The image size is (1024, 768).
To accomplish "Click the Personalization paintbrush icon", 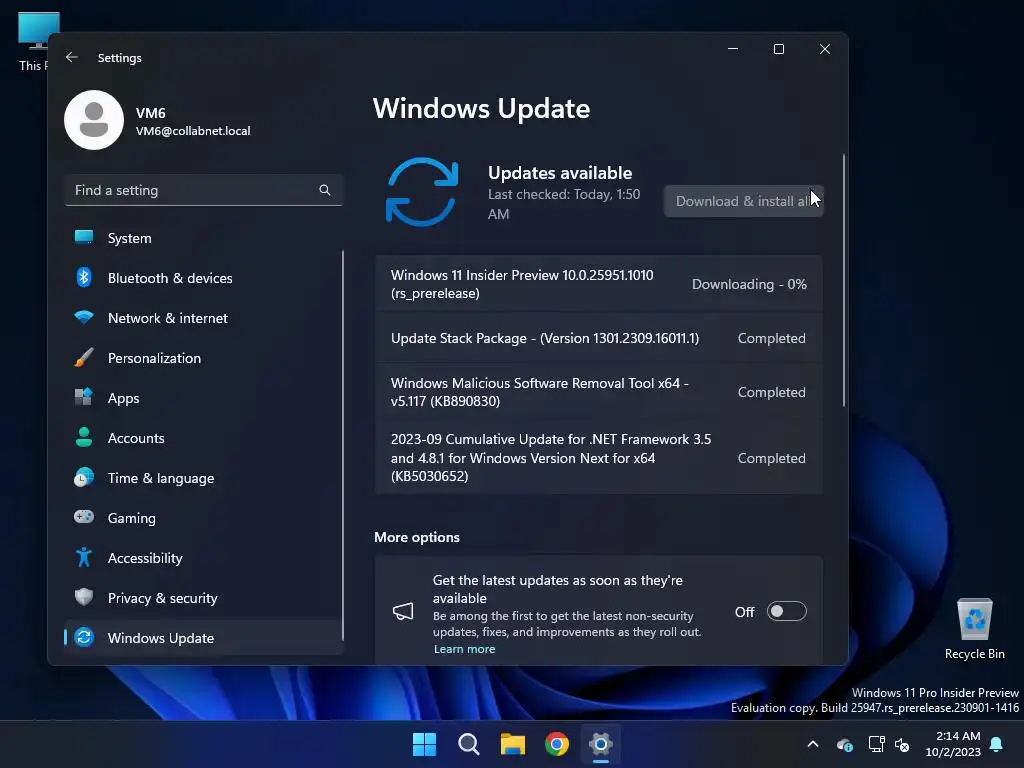I will [84, 358].
